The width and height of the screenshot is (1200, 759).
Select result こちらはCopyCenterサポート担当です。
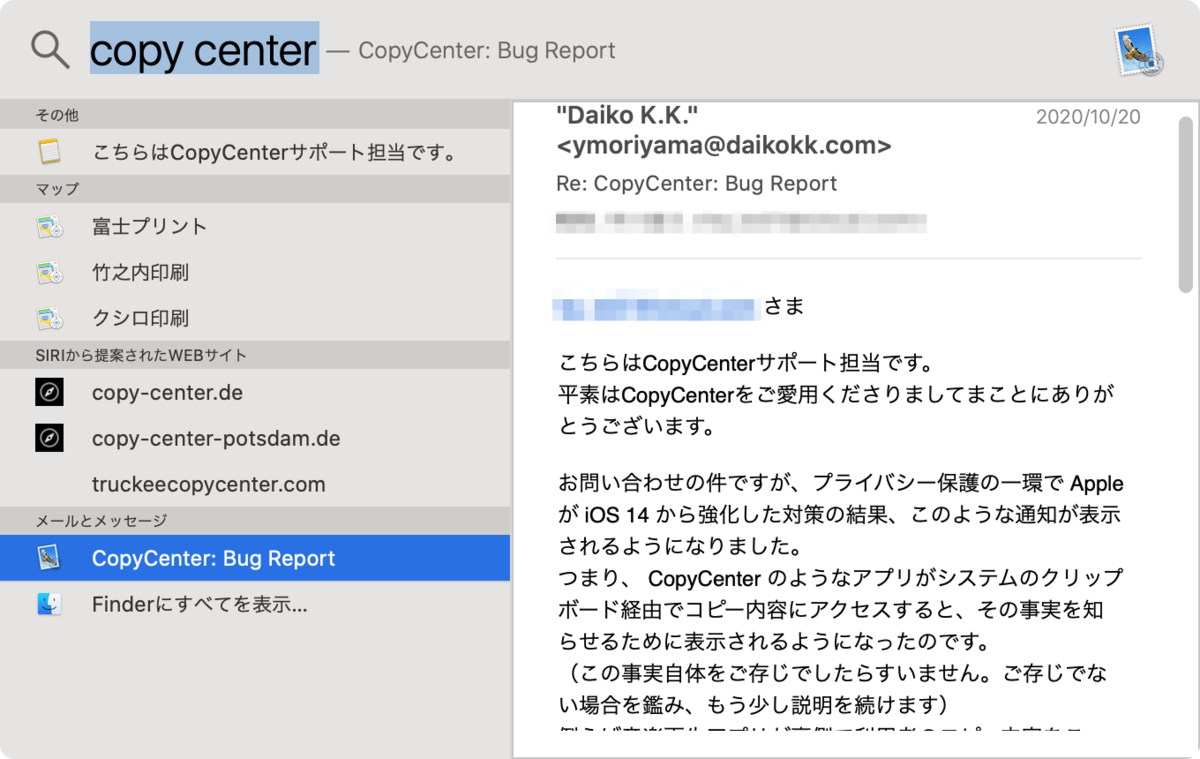point(255,152)
